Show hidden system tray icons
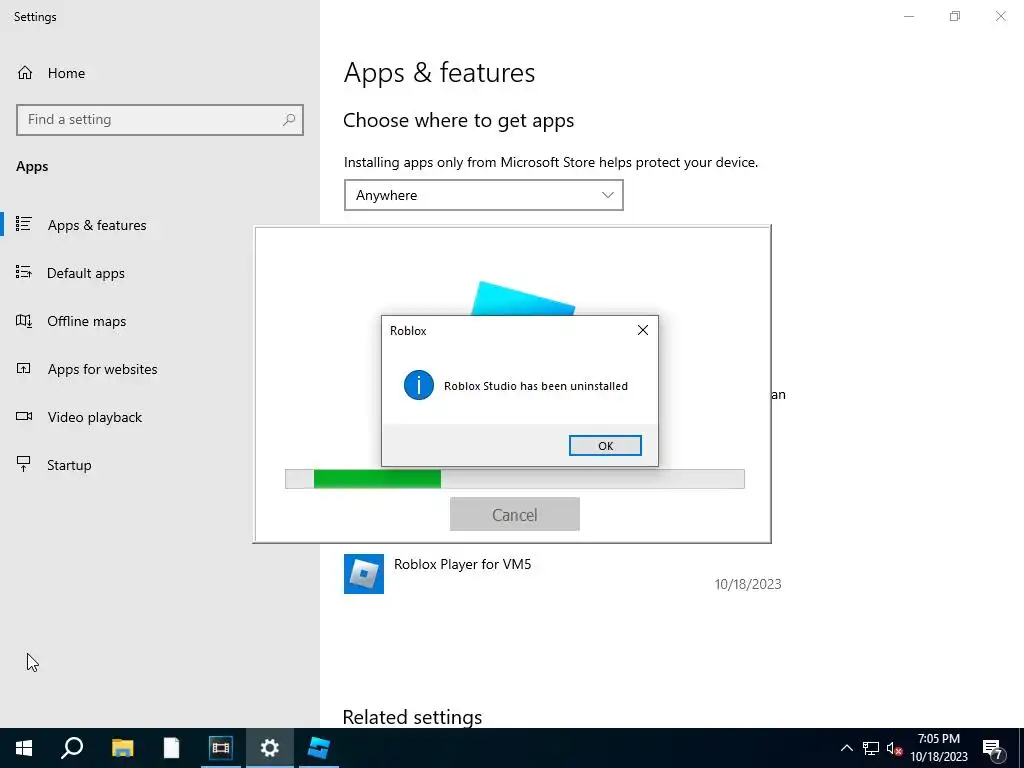Screen dimensions: 1024x768 tap(846, 748)
